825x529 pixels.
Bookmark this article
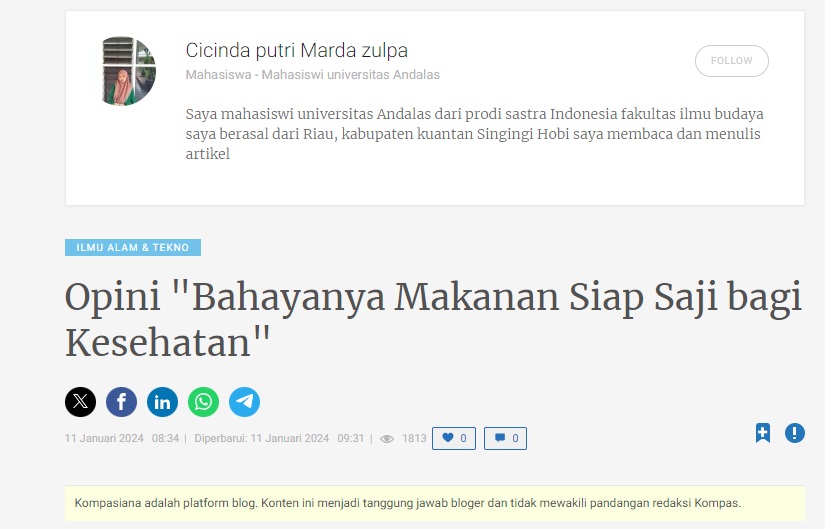tap(763, 433)
